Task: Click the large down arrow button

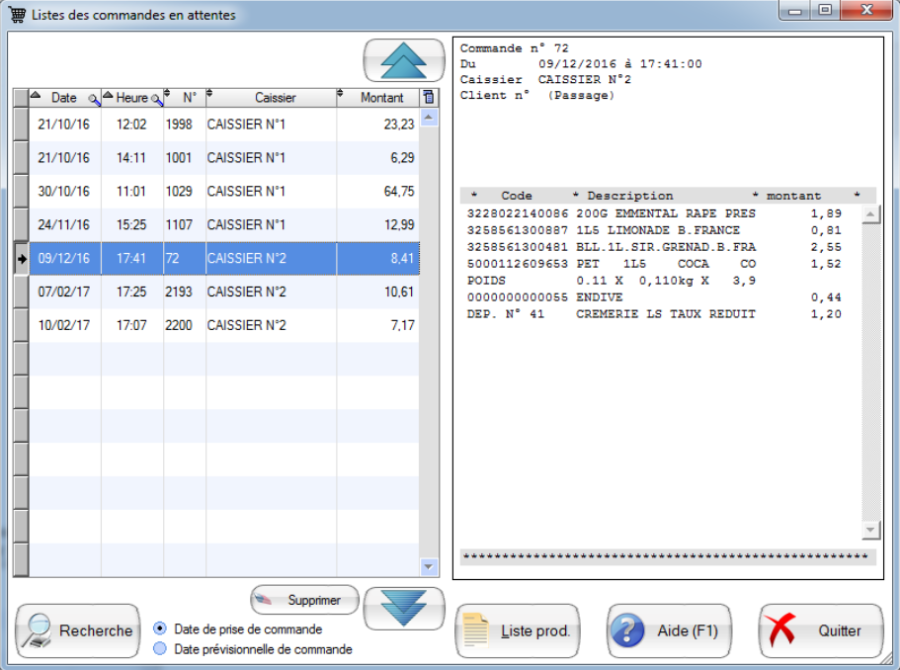Action: click(404, 607)
